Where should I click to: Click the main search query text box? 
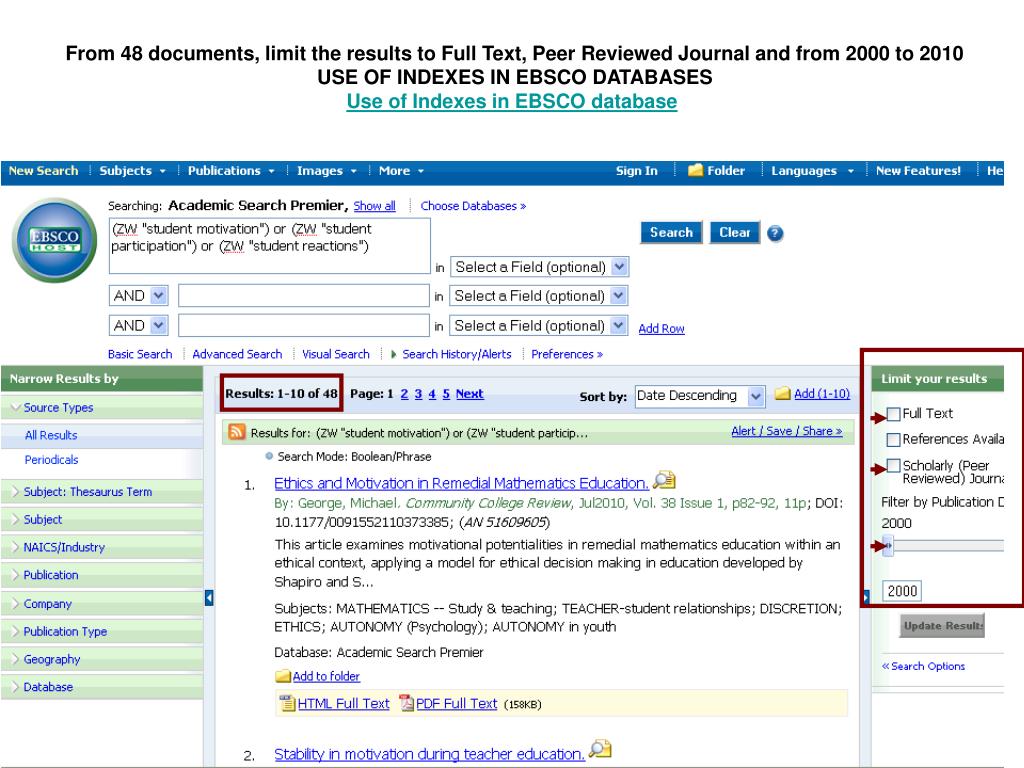coord(270,246)
